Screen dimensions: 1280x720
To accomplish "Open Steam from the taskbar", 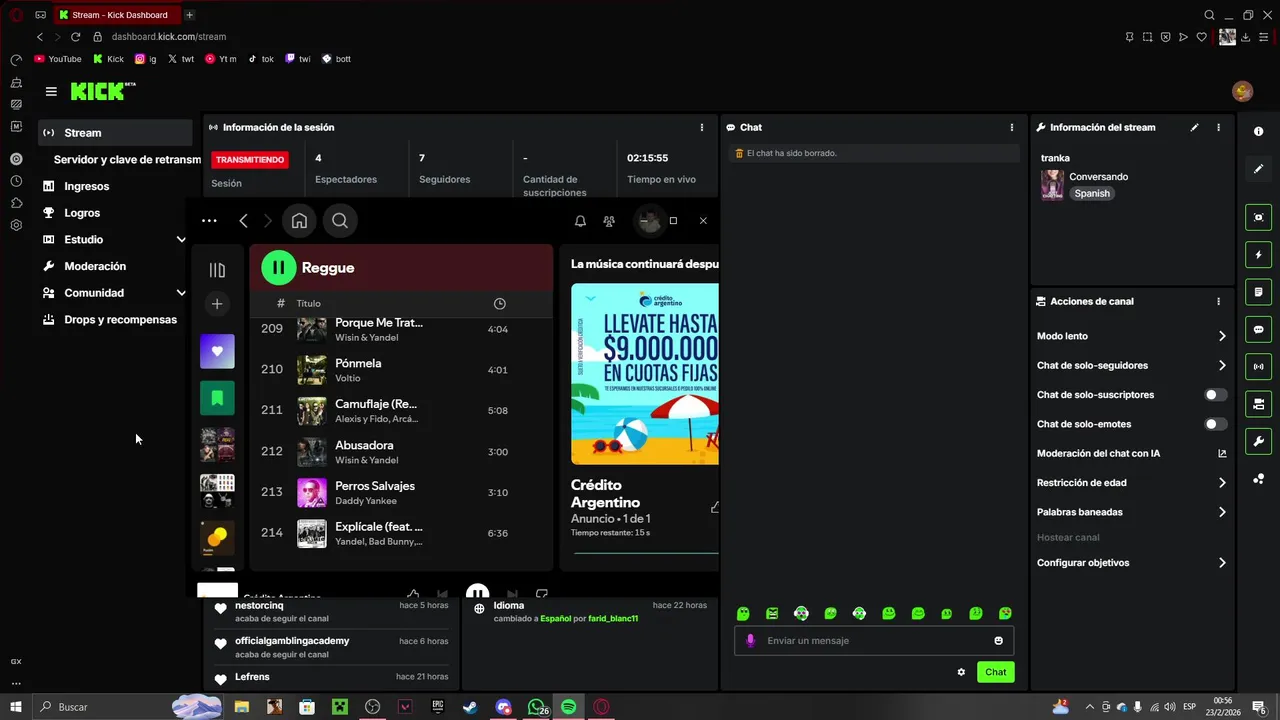I will coord(470,707).
